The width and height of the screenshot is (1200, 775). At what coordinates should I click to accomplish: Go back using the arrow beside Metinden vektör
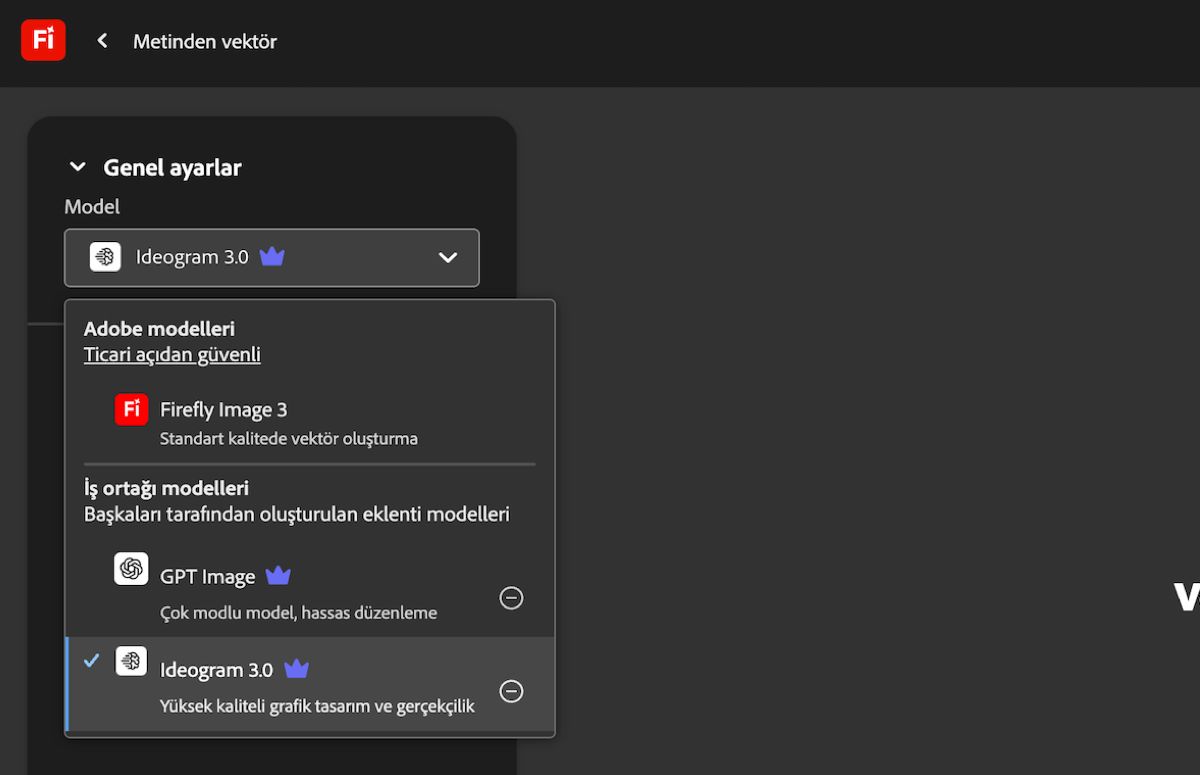coord(102,41)
